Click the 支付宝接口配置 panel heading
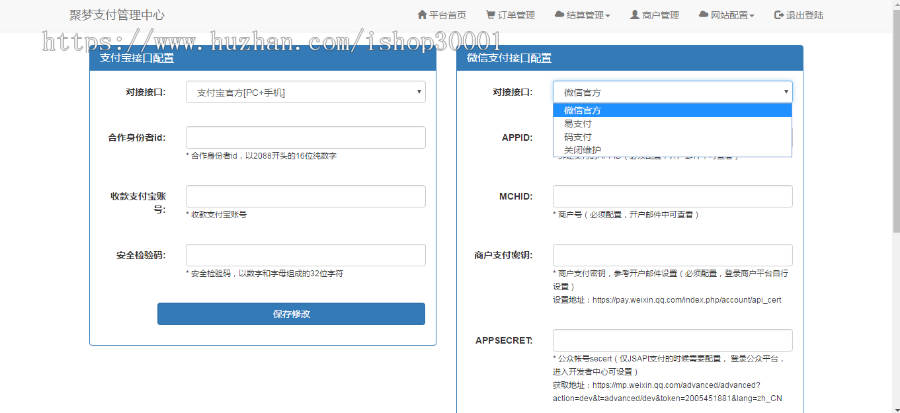 (263, 58)
